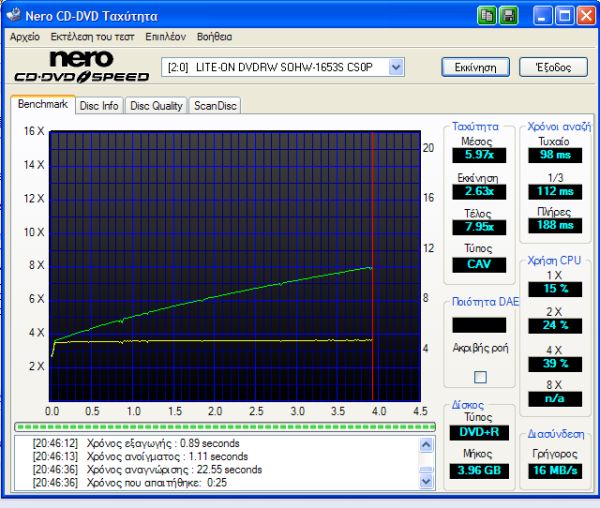The image size is (600, 508).
Task: Click log line Χρόνος ανοίγματος 1.11 seconds
Action: coord(140,456)
